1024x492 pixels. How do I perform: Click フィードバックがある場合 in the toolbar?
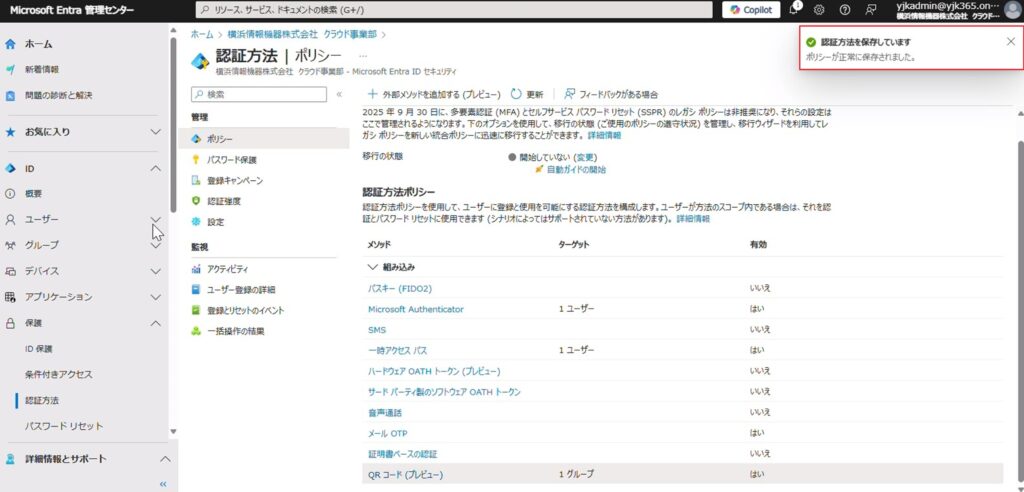pyautogui.click(x=611, y=94)
